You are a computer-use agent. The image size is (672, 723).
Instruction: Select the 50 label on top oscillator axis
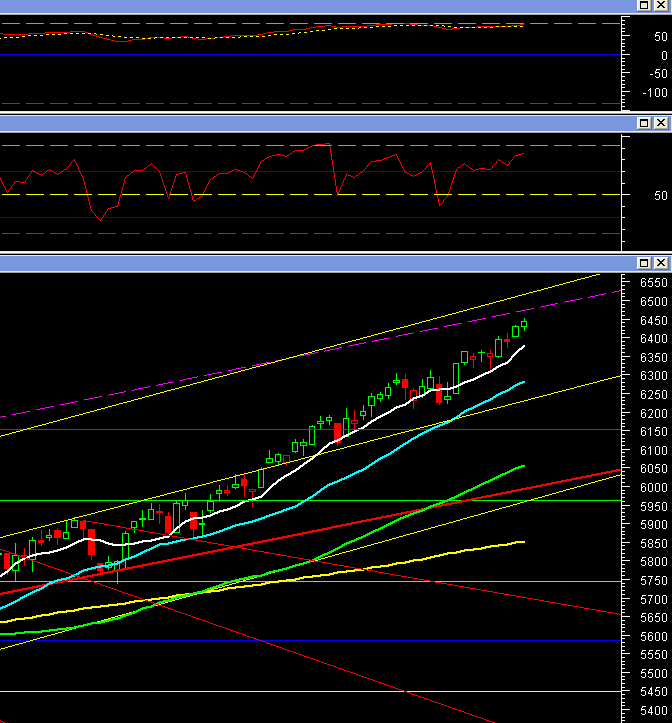[661, 37]
